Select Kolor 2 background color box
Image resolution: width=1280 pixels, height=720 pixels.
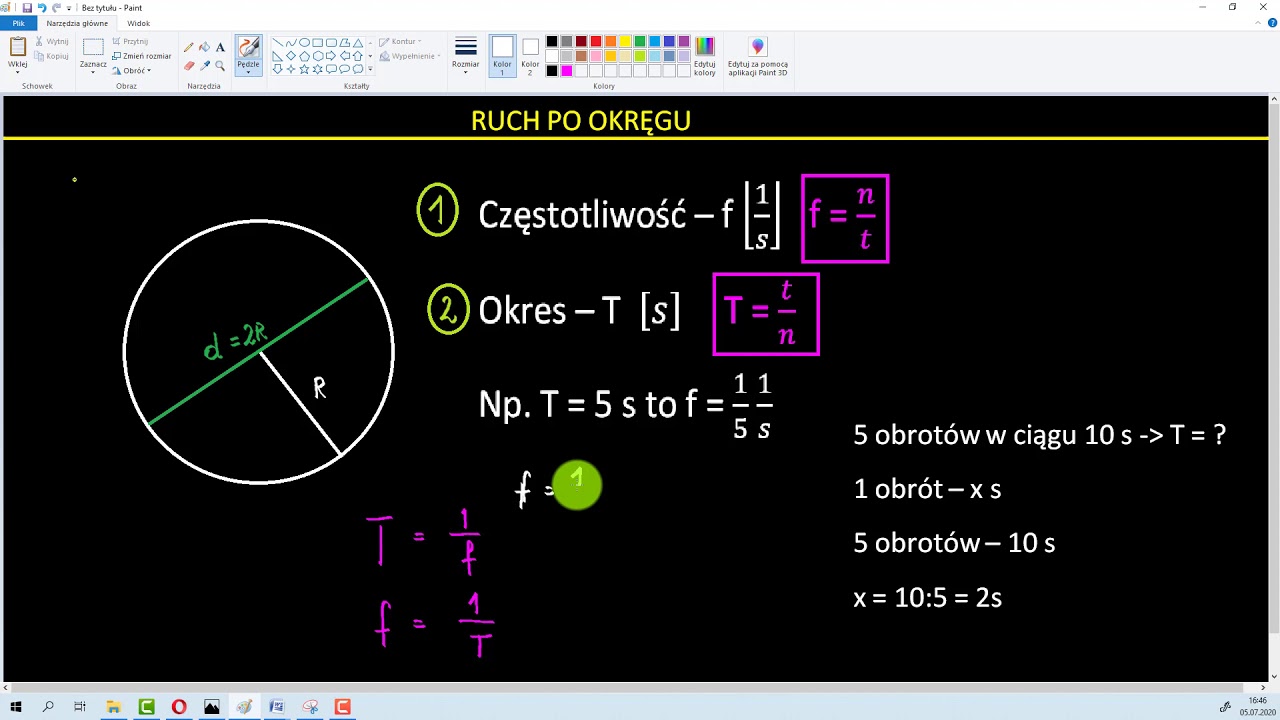[530, 56]
